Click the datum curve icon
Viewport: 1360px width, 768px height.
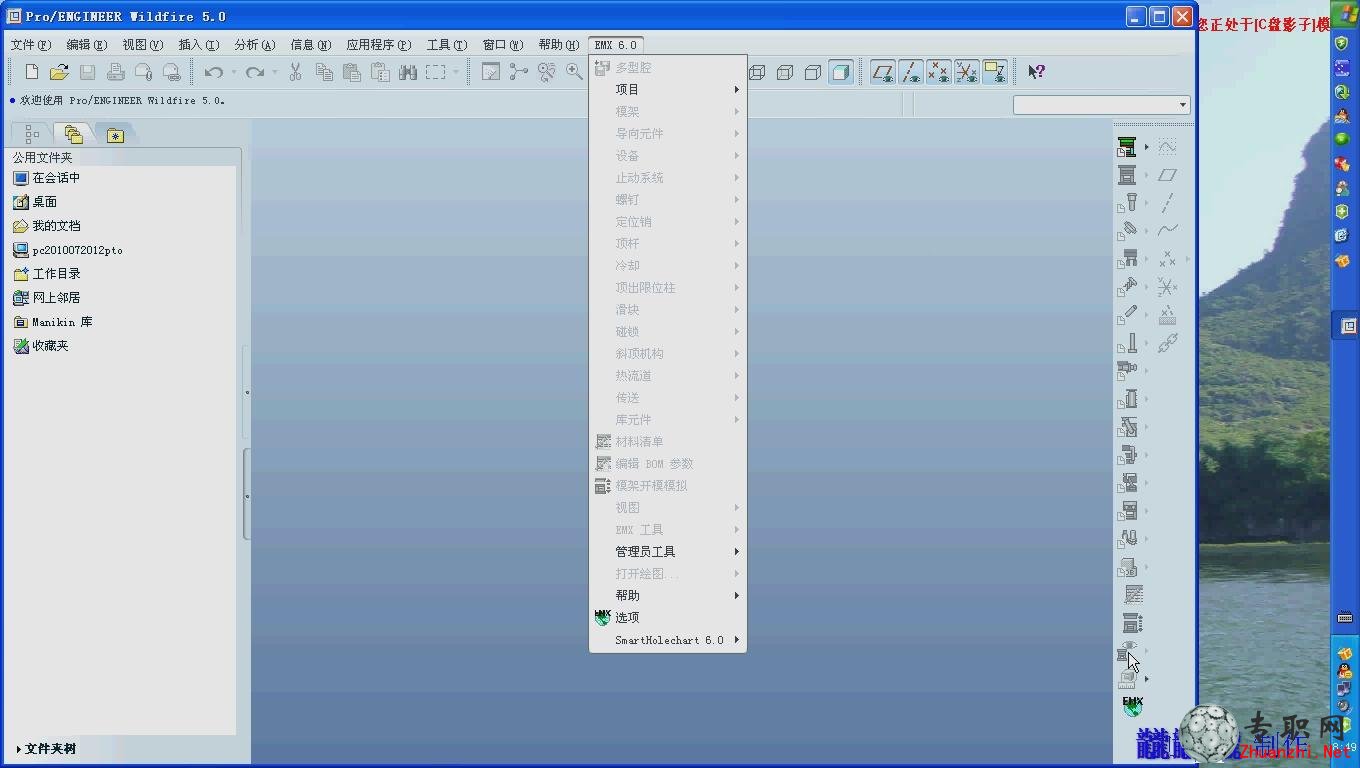point(1167,231)
